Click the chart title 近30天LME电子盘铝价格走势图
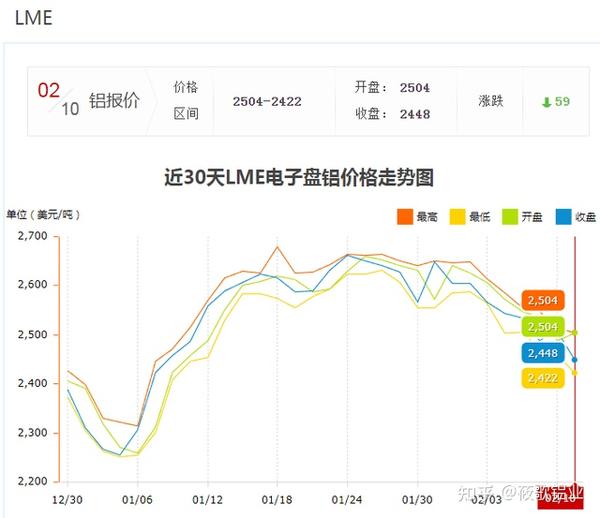600x518 pixels. coord(299,178)
